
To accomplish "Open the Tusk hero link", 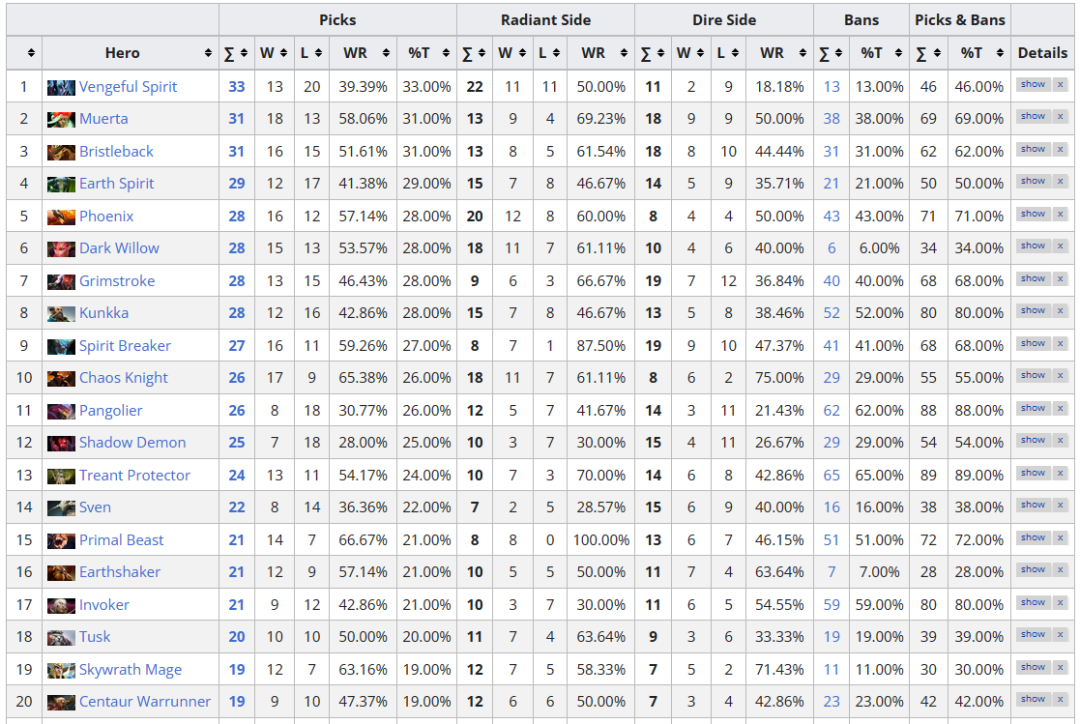I will (x=94, y=637).
